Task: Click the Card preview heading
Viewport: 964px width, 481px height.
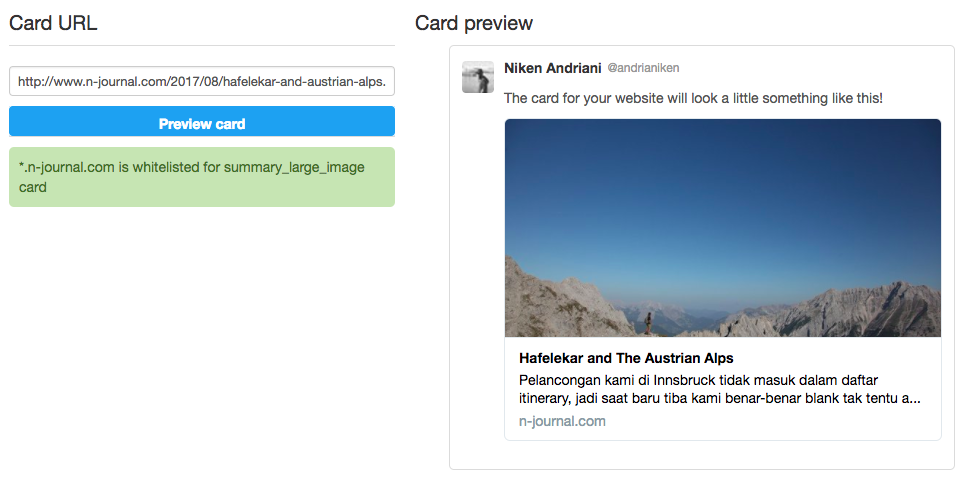Action: point(474,23)
